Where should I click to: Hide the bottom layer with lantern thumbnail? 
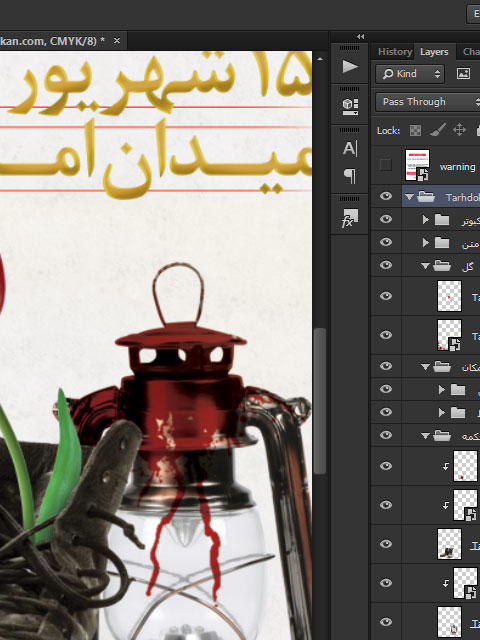pyautogui.click(x=386, y=622)
